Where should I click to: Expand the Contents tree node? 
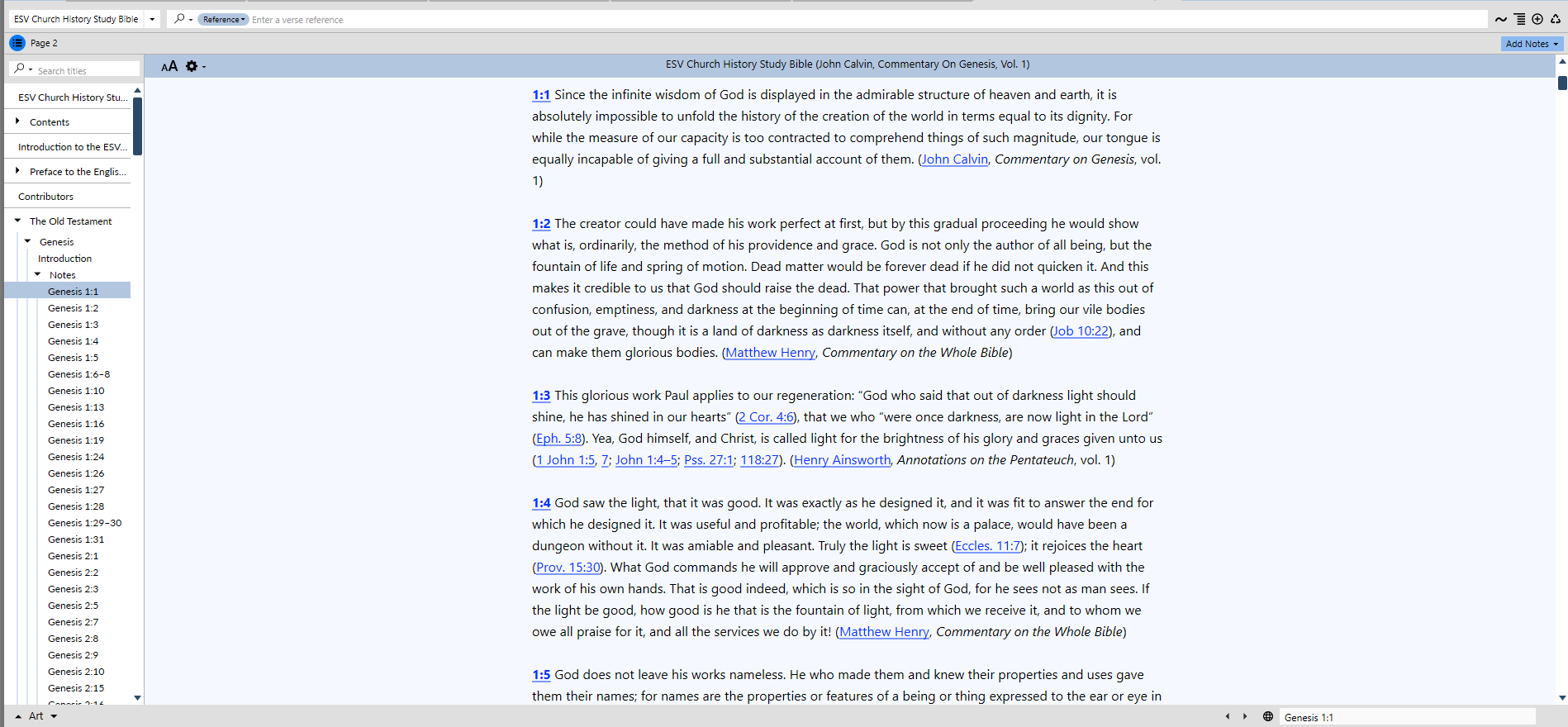click(17, 121)
